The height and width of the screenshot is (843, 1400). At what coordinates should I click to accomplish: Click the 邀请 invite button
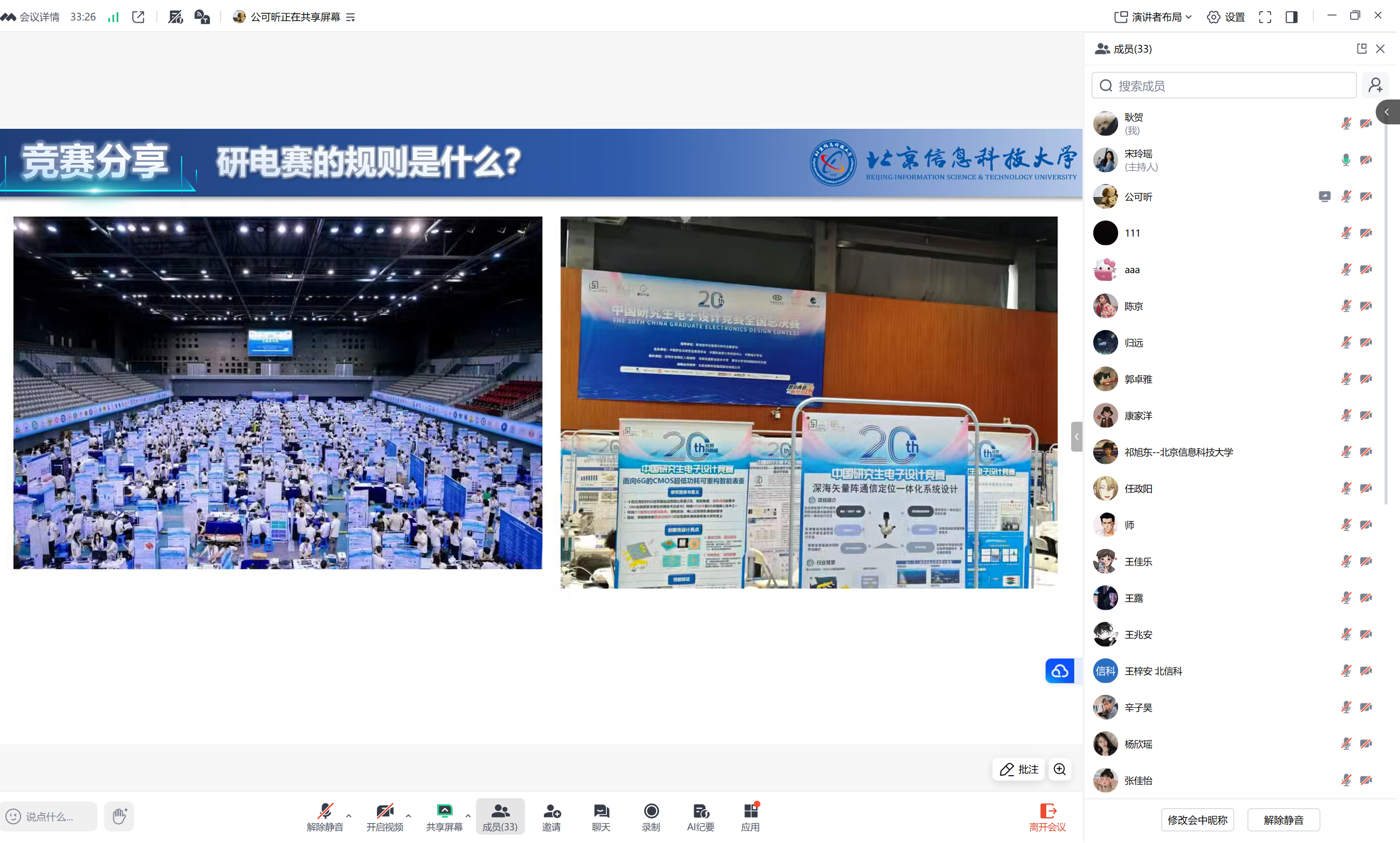(552, 818)
